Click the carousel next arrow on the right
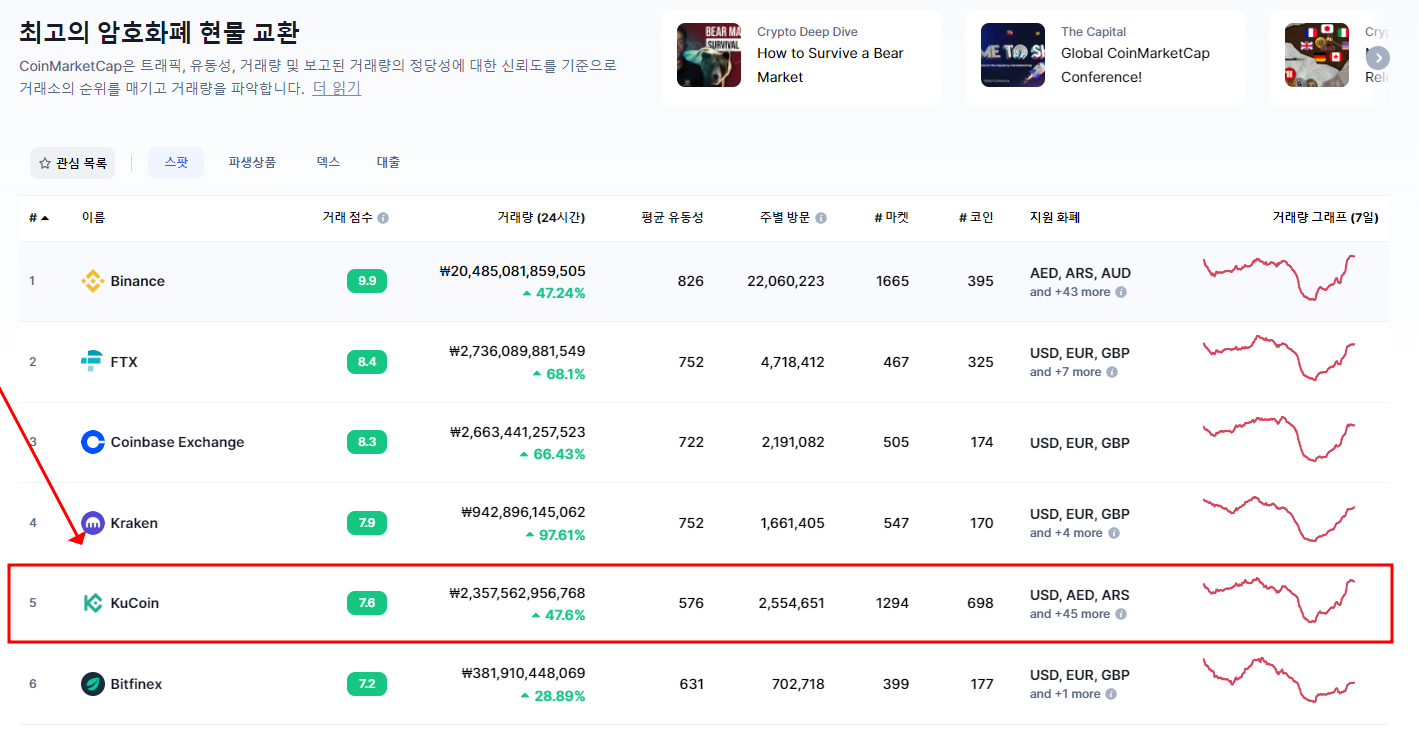This screenshot has width=1419, height=737. point(1378,58)
